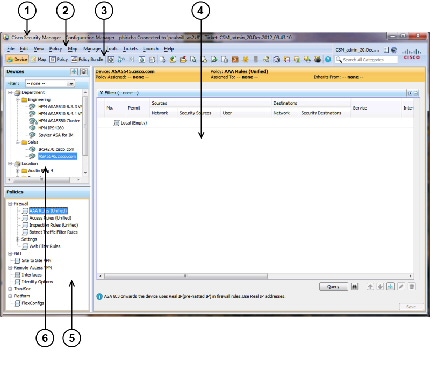
Task: Select the Interfaces policy item
Action: (32, 275)
